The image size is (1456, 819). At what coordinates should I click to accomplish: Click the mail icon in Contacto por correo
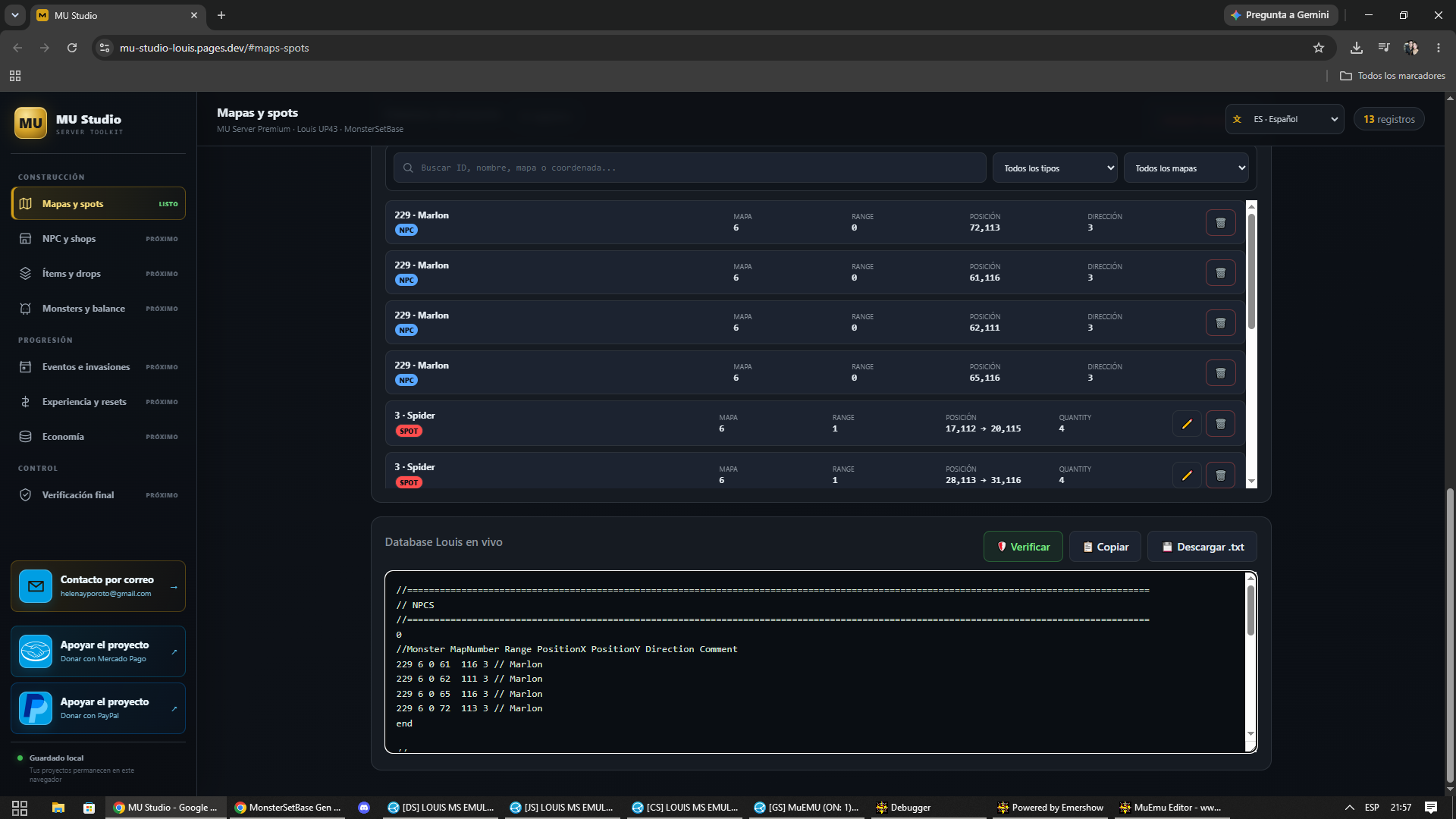click(36, 586)
